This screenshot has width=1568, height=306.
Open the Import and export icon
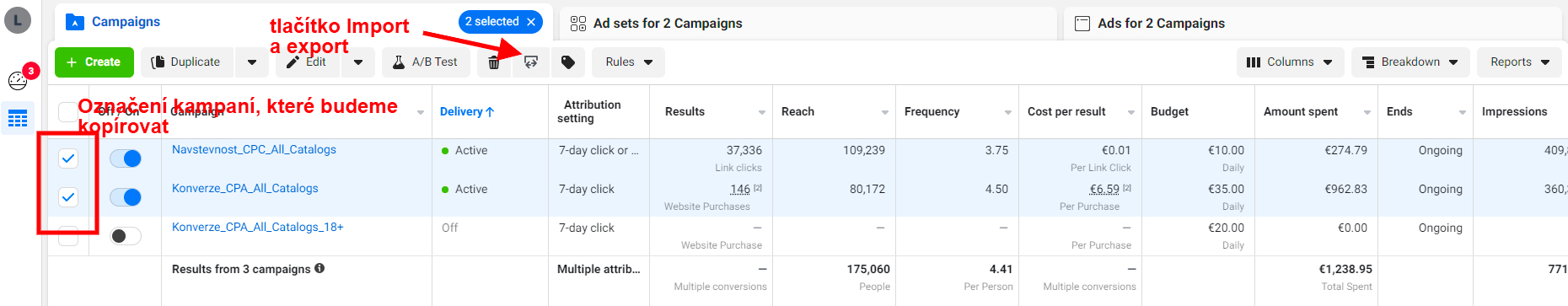coord(531,62)
